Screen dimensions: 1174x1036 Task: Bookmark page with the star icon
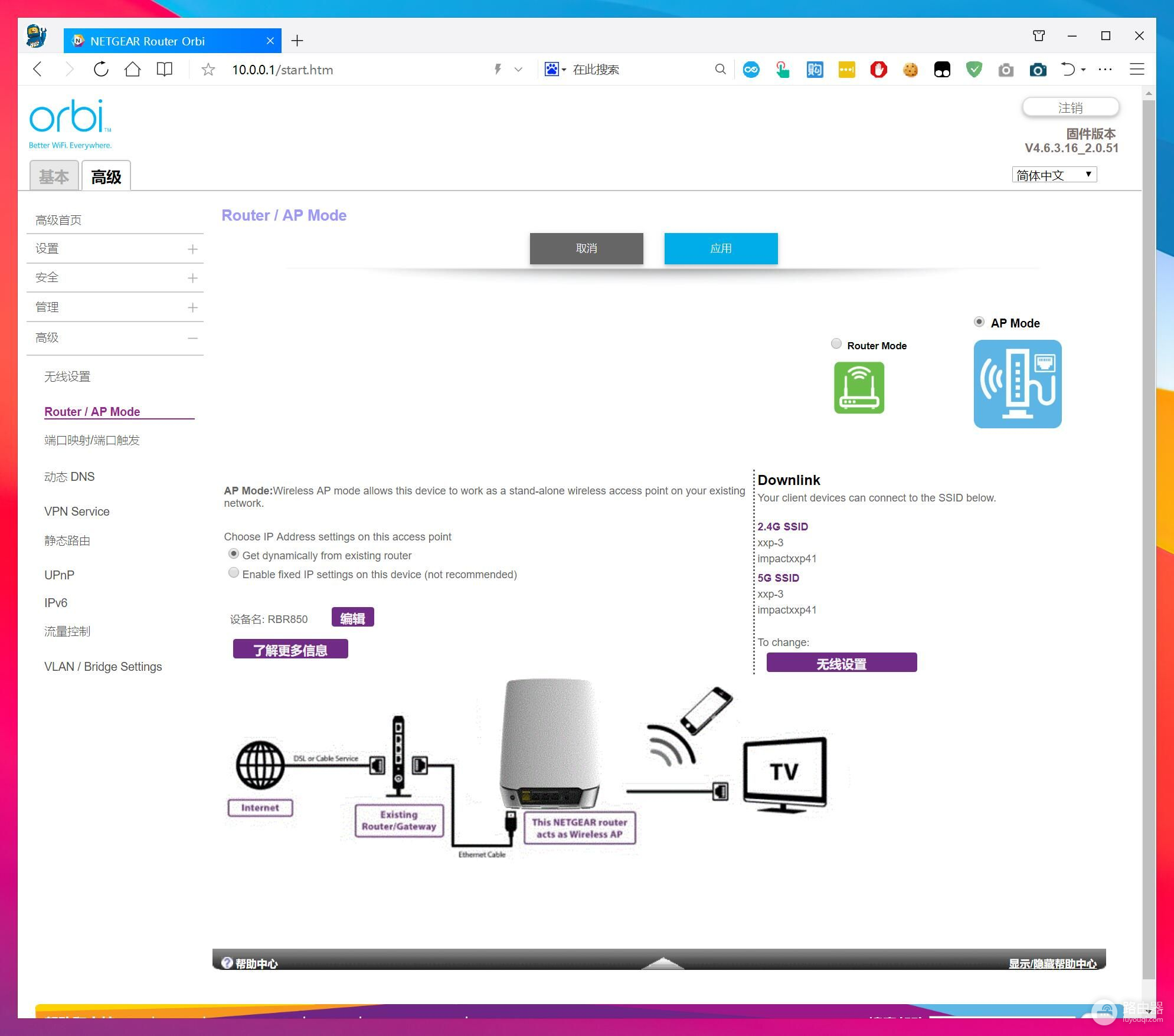(208, 70)
